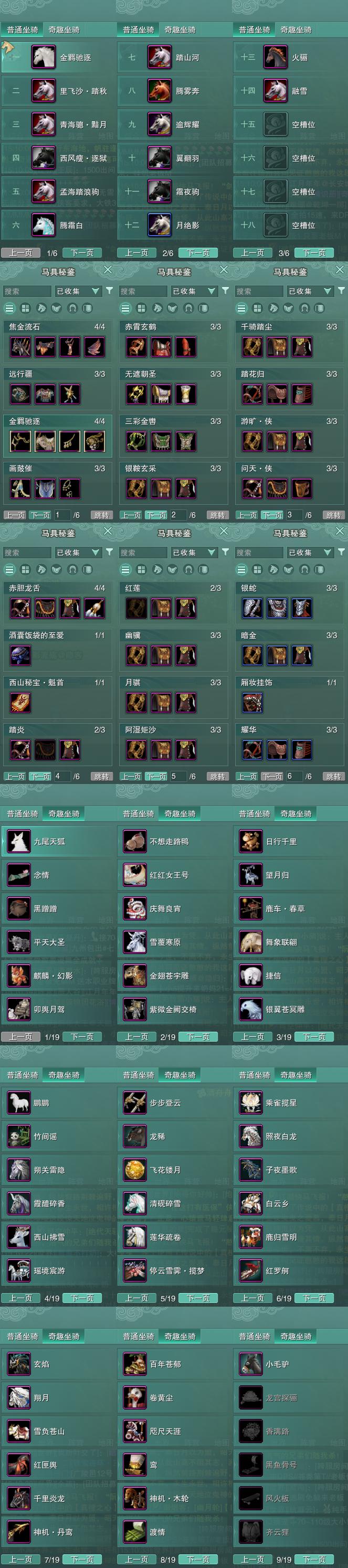This screenshot has width=348, height=1568.
Task: Click the 金羁驰逐 horse icon in slot 一
Action: [43, 57]
